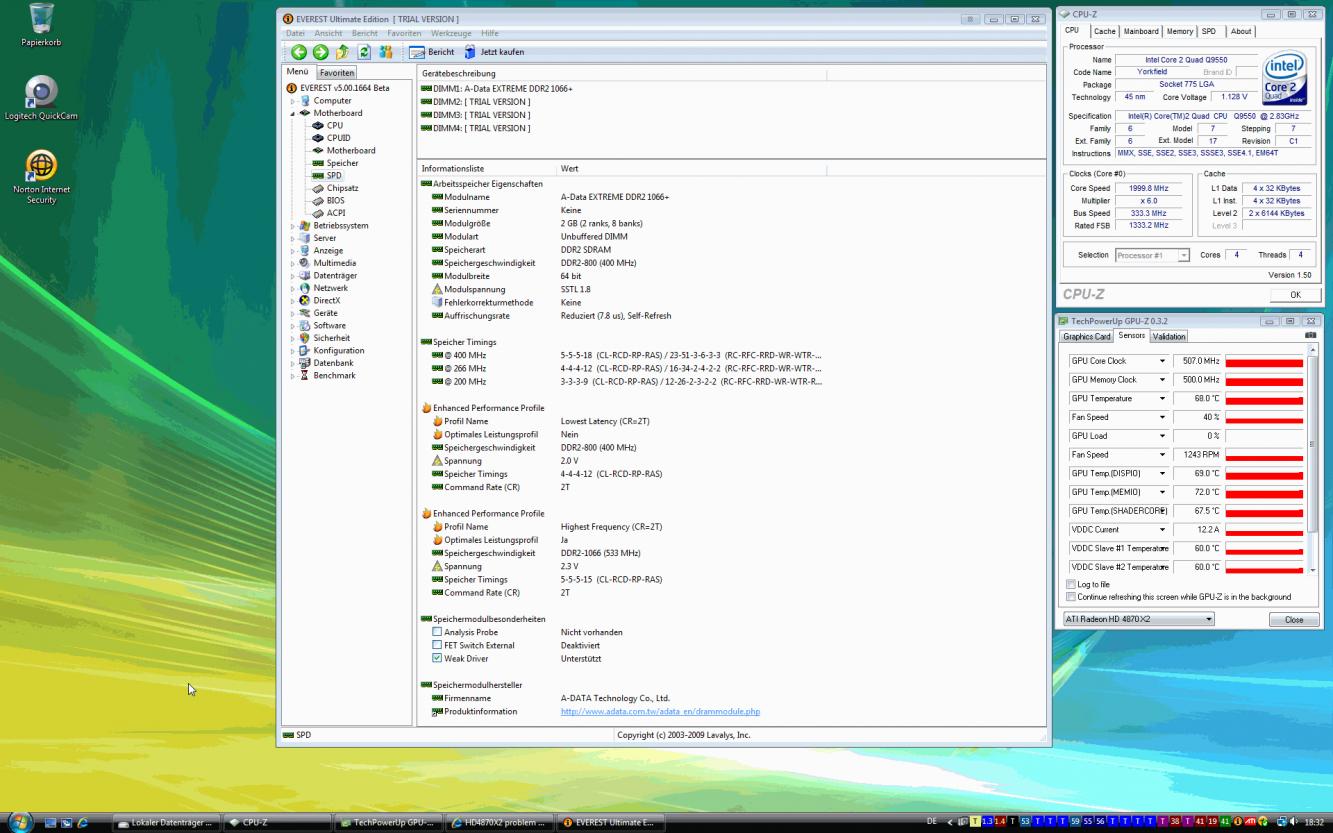Click the DIMM1 A-Data memory module entry

[x=497, y=89]
